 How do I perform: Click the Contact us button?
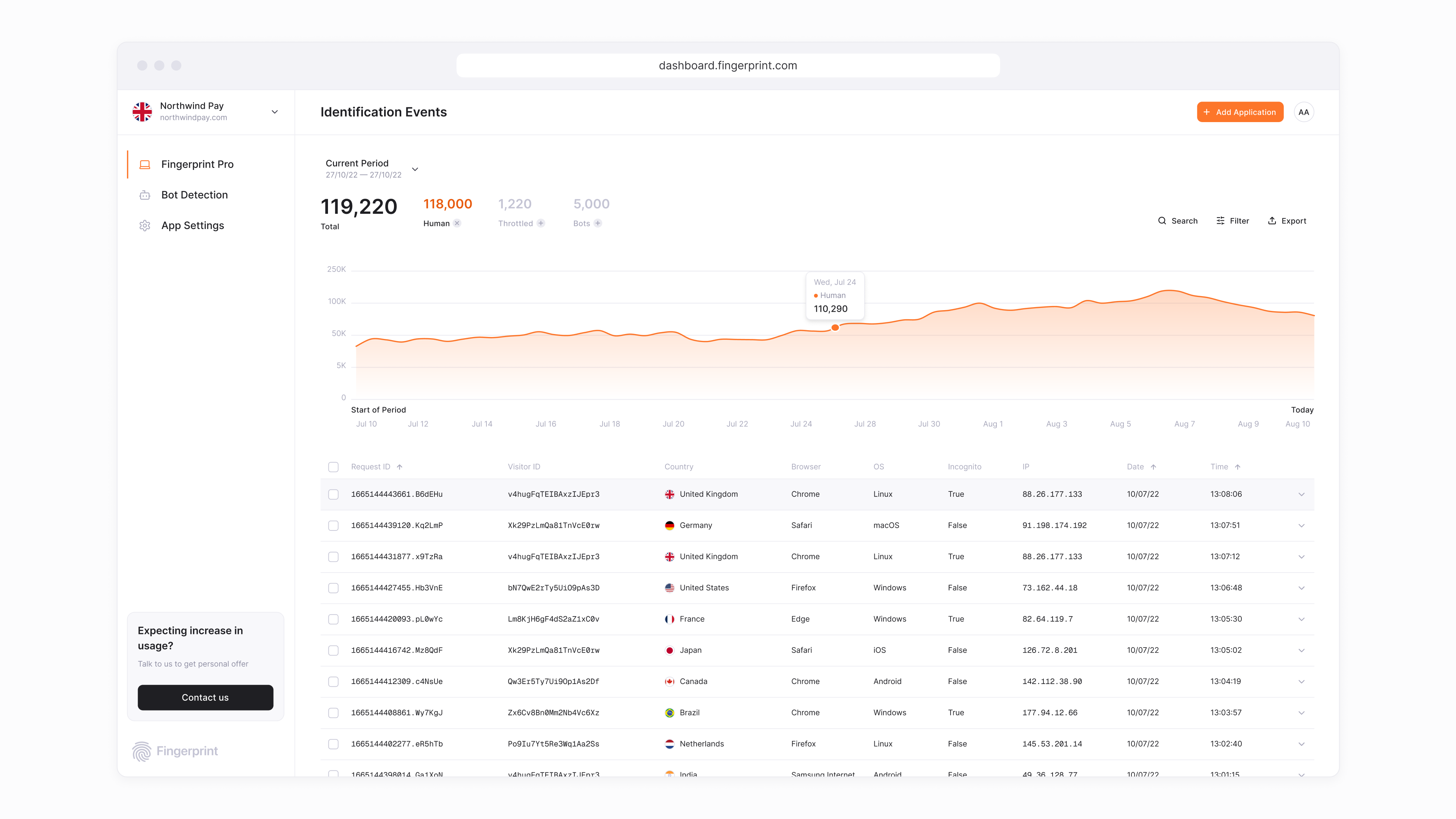coord(205,698)
